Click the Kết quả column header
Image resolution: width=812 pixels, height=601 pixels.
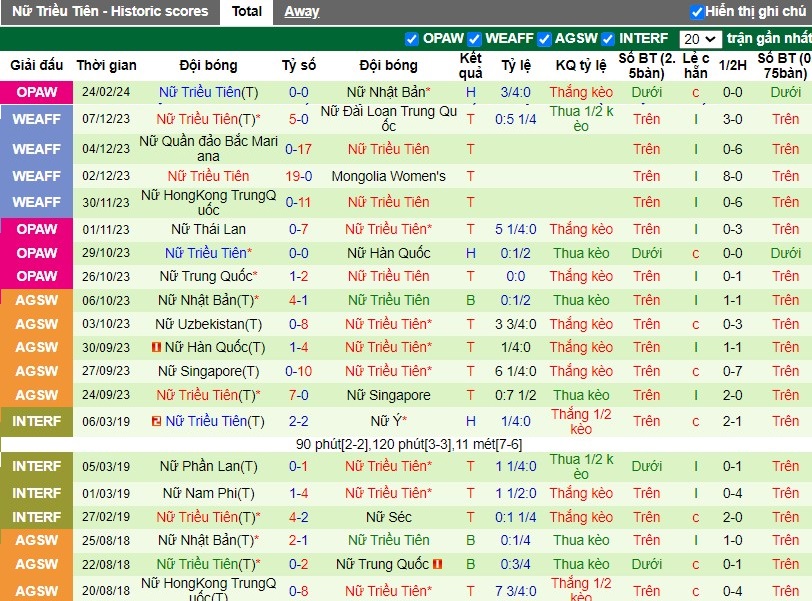tap(470, 65)
